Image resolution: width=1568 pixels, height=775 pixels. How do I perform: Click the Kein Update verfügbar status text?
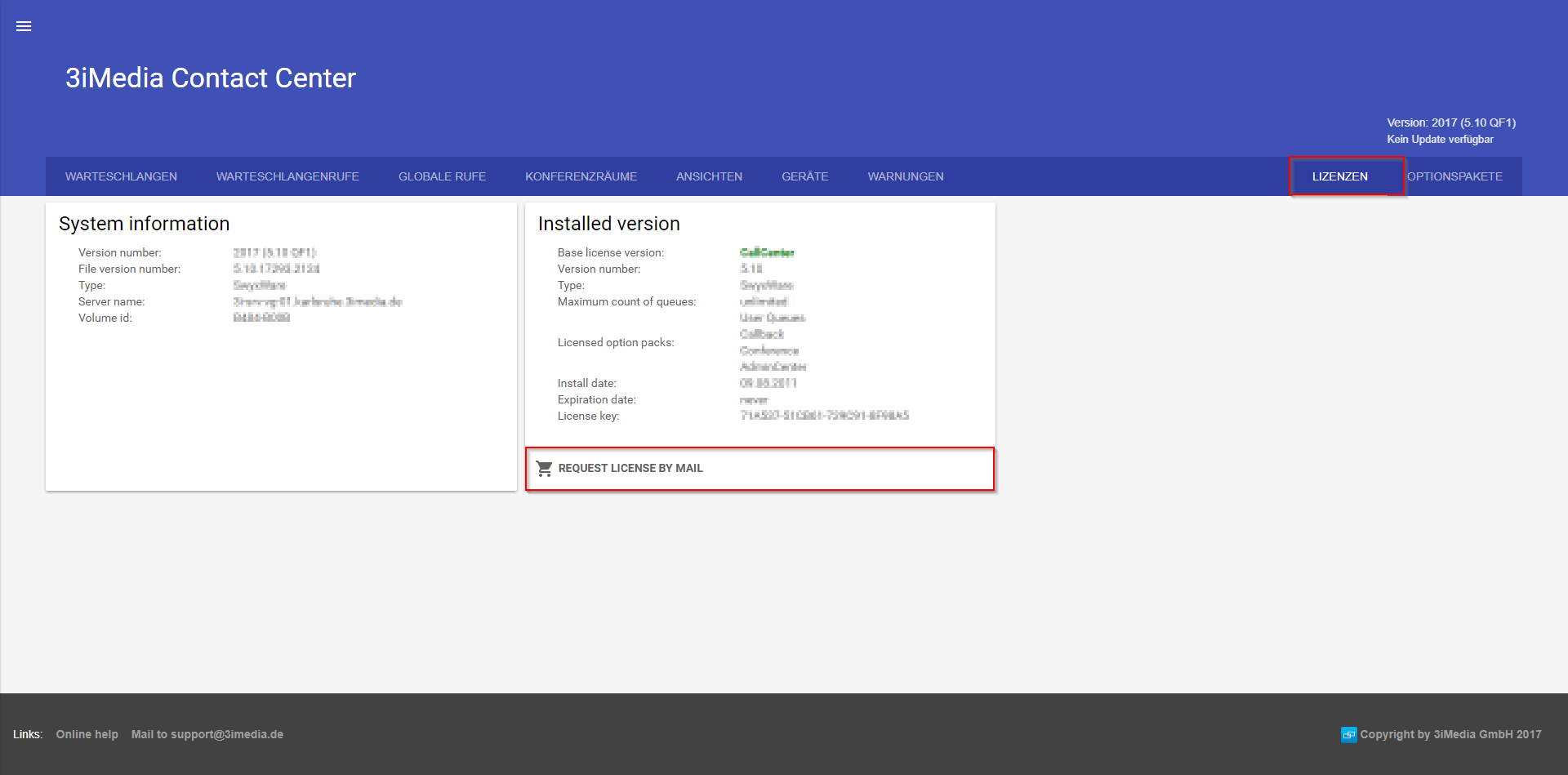[x=1440, y=140]
